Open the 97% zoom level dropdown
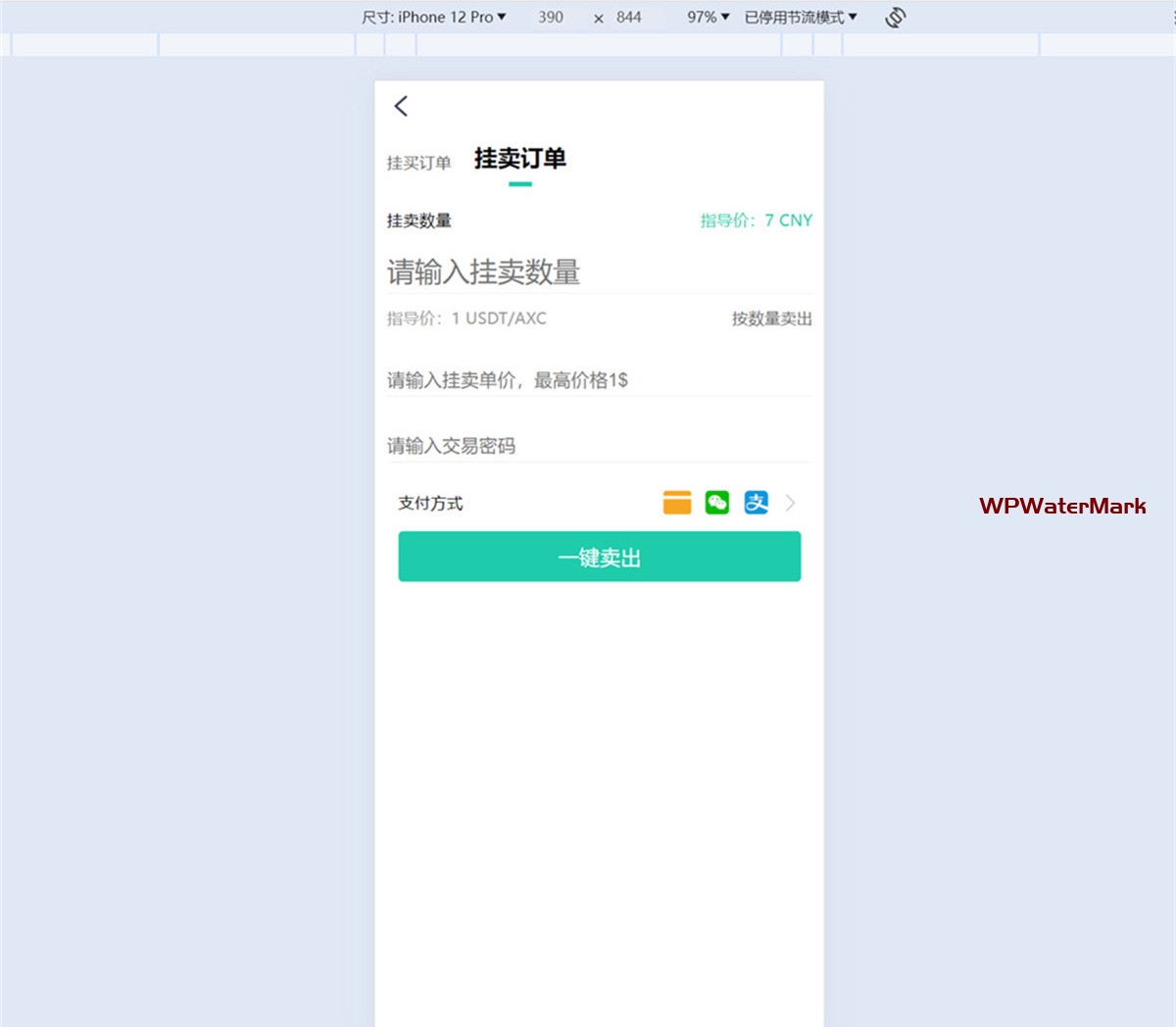The height and width of the screenshot is (1027, 1176). click(x=708, y=18)
